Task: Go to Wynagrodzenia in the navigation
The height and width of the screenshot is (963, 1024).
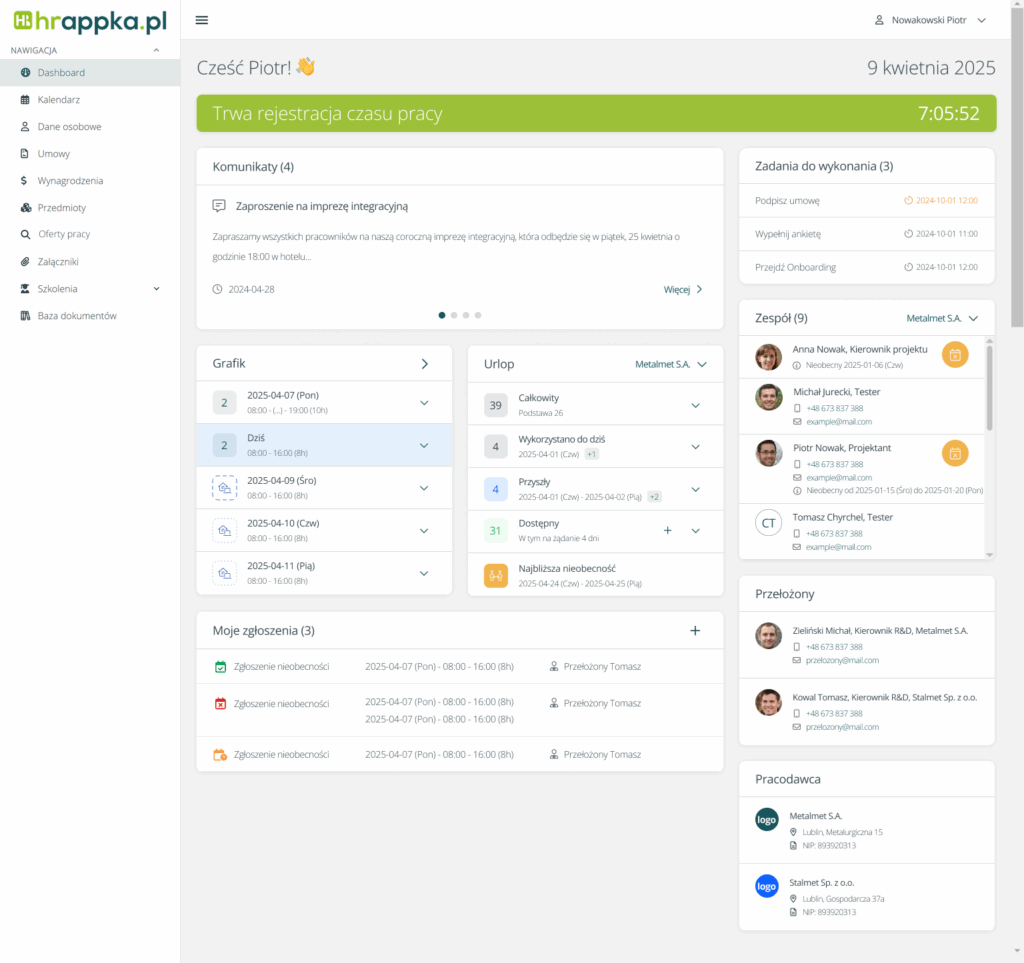Action: pos(70,181)
